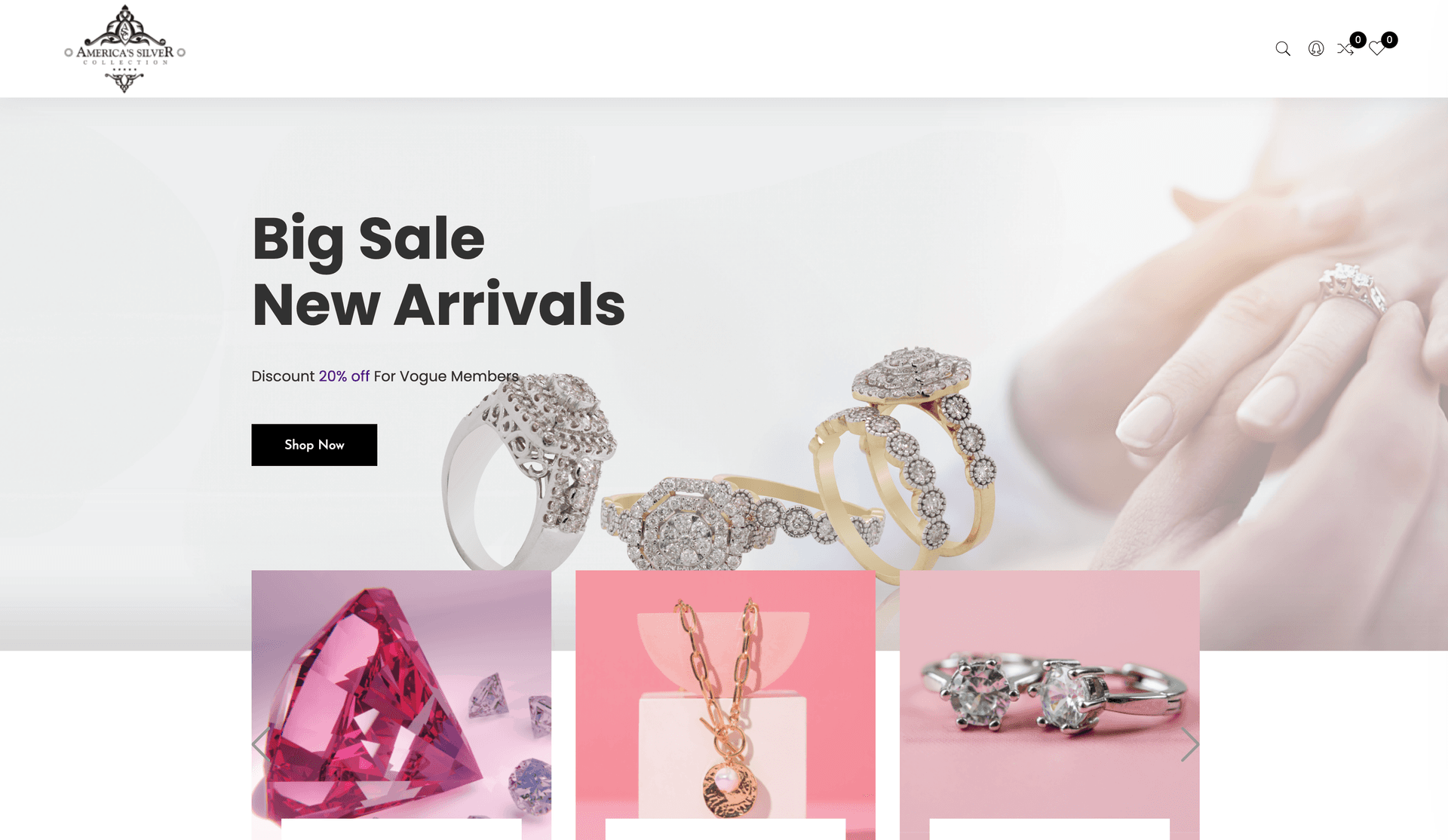
Task: Show previous carousel slide with left chevron
Action: pos(260,744)
